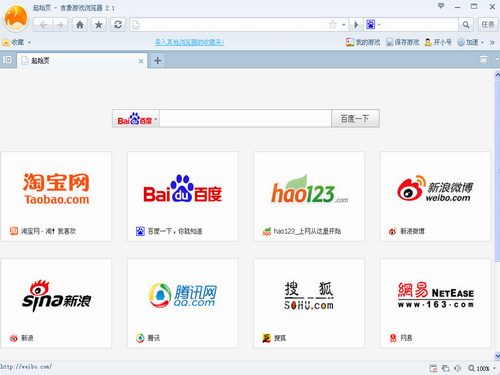The image size is (500, 375).
Task: Go back with the left arrow button
Action: click(x=43, y=25)
